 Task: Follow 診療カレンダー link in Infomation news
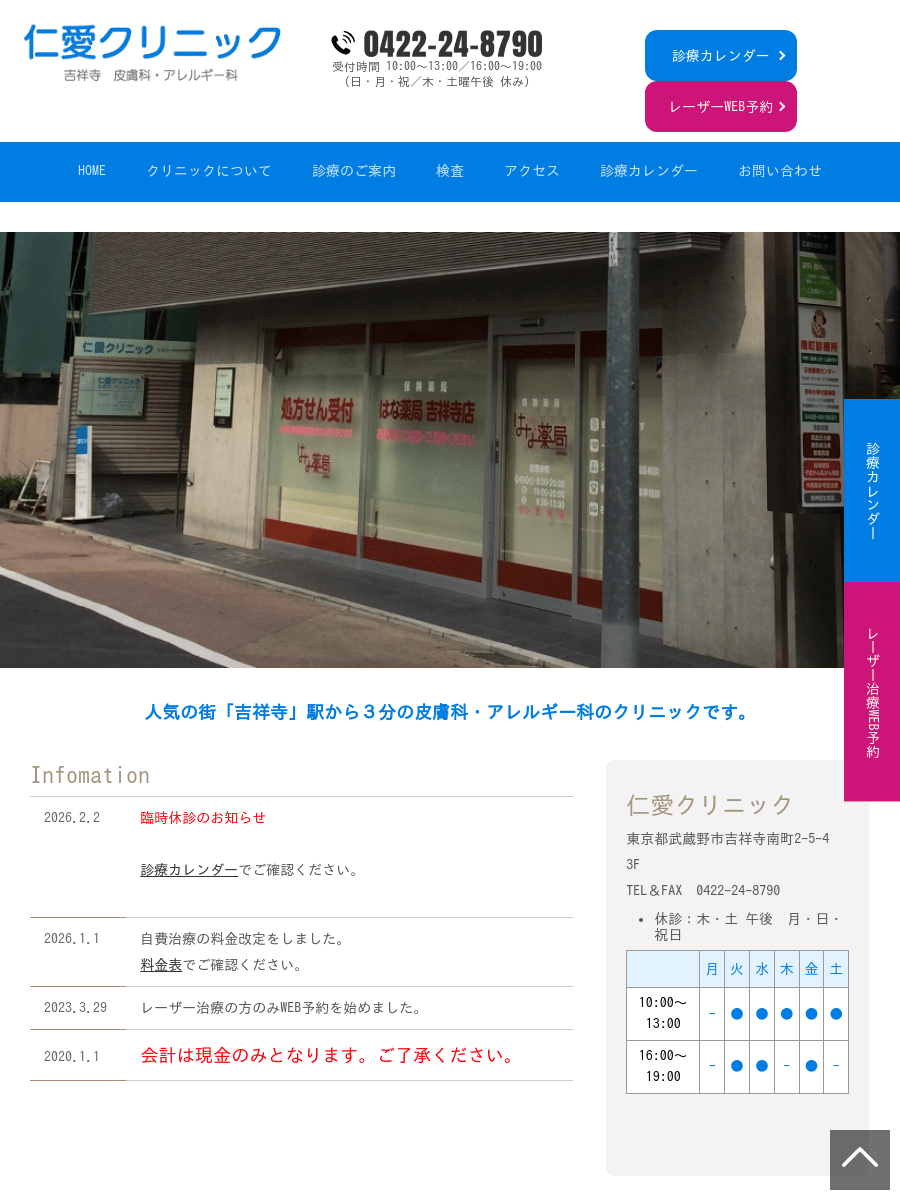(x=189, y=870)
